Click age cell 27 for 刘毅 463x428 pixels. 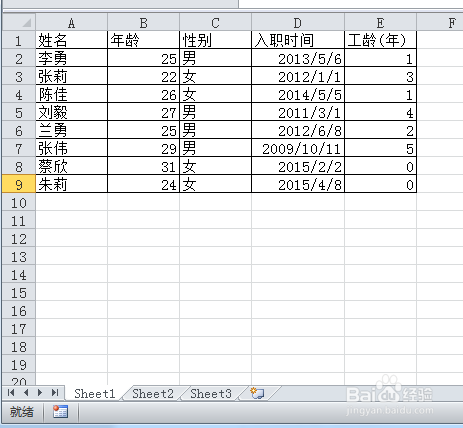click(x=144, y=112)
